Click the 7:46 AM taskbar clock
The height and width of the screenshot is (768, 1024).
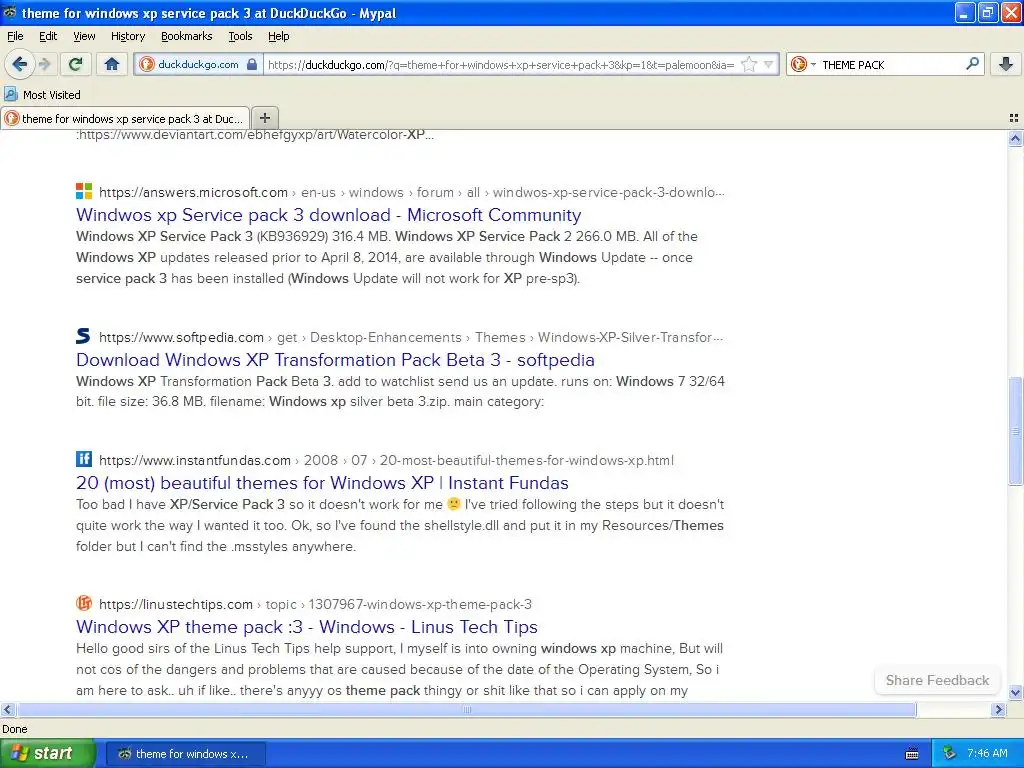987,754
